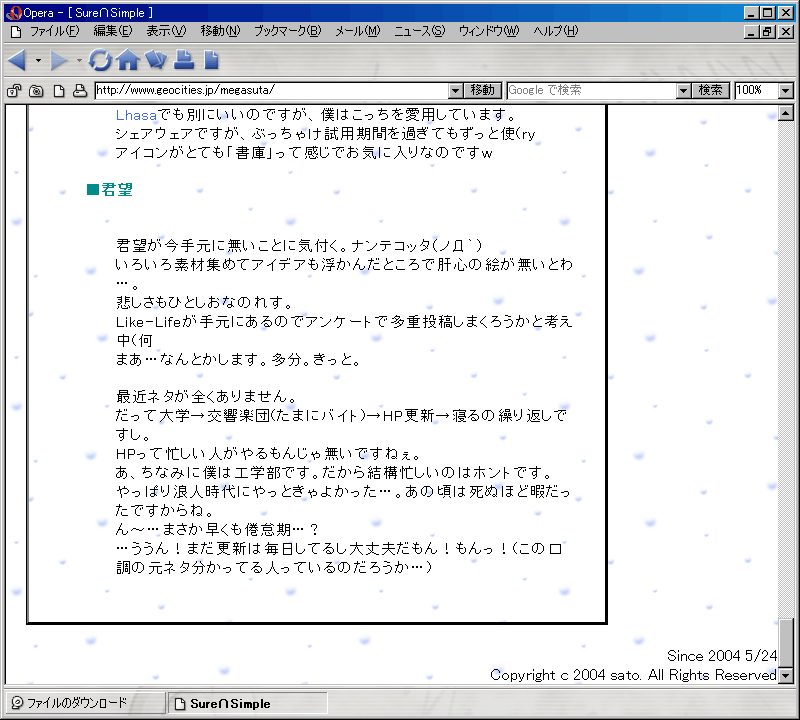Open Forward button history dropdown arrow
Screen dimensions: 800x720
click(x=79, y=60)
